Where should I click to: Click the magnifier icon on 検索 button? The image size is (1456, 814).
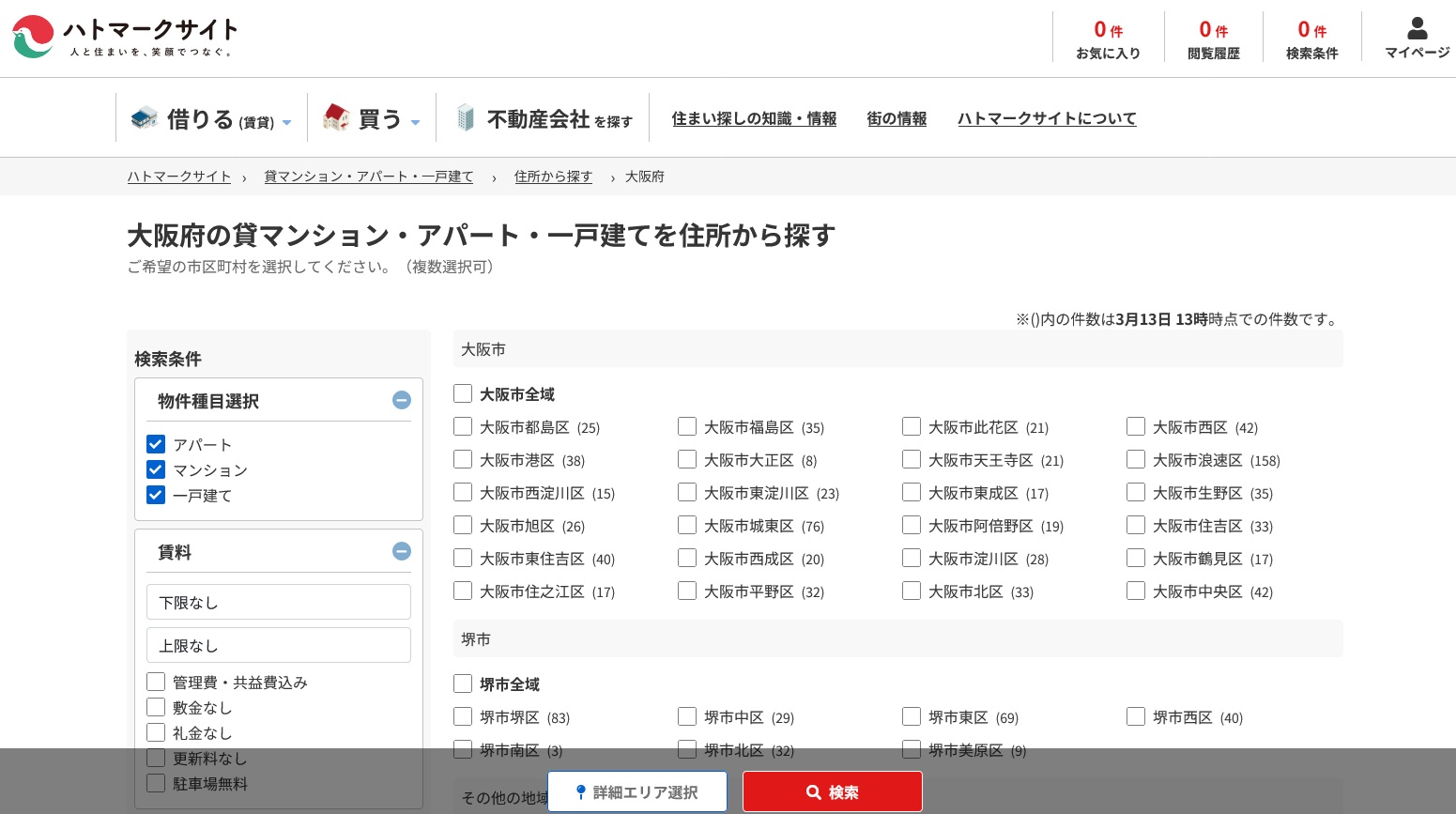(813, 792)
